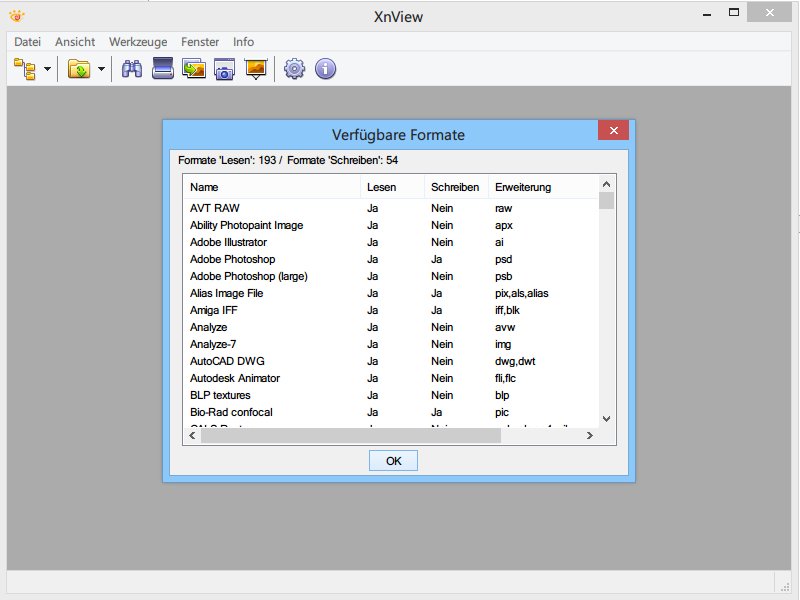Select the Adobe Photoshop (large) row
Image resolution: width=800 pixels, height=600 pixels.
coord(391,276)
